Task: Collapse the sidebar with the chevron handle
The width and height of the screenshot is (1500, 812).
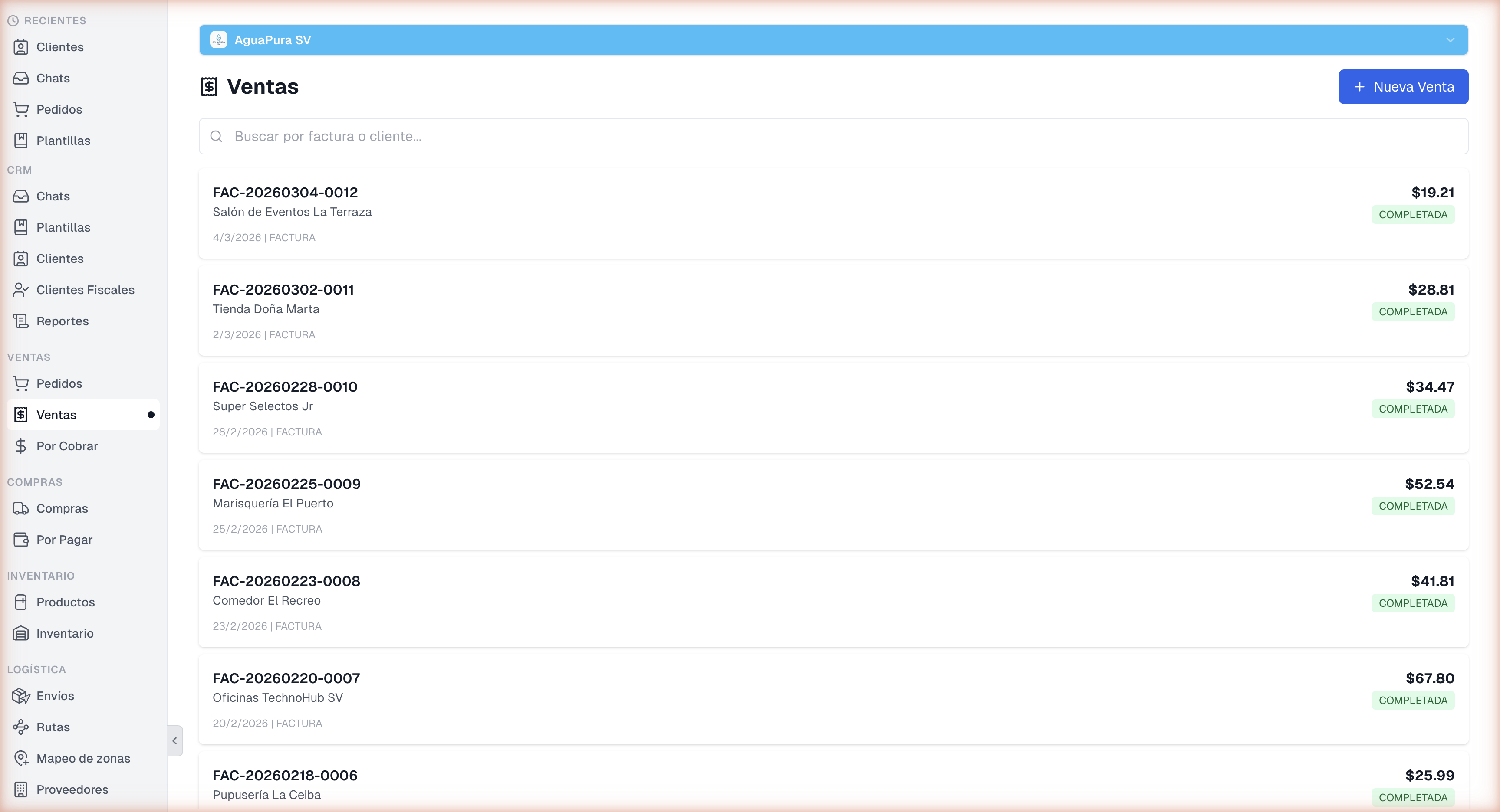Action: pos(174,741)
